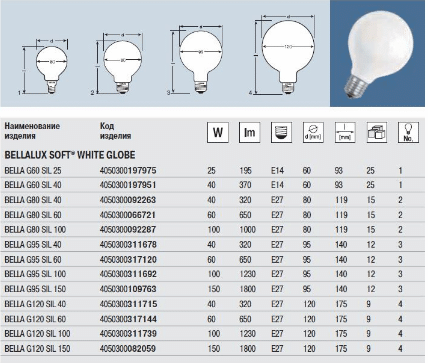Click the Наименование изделия column header
The image size is (428, 363).
(x=32, y=131)
